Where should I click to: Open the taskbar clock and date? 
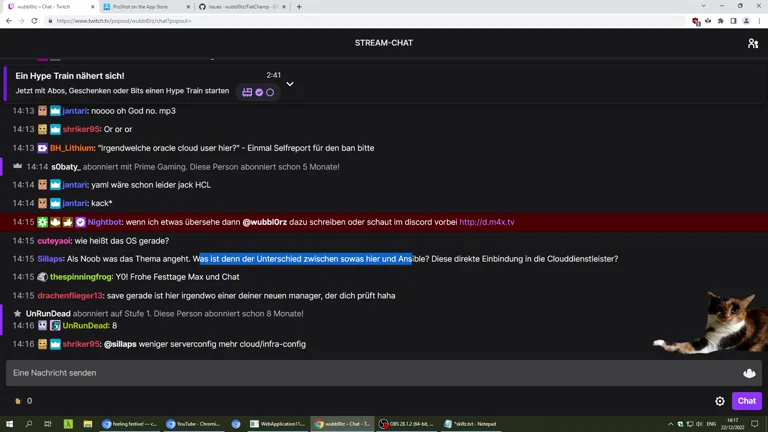732,424
